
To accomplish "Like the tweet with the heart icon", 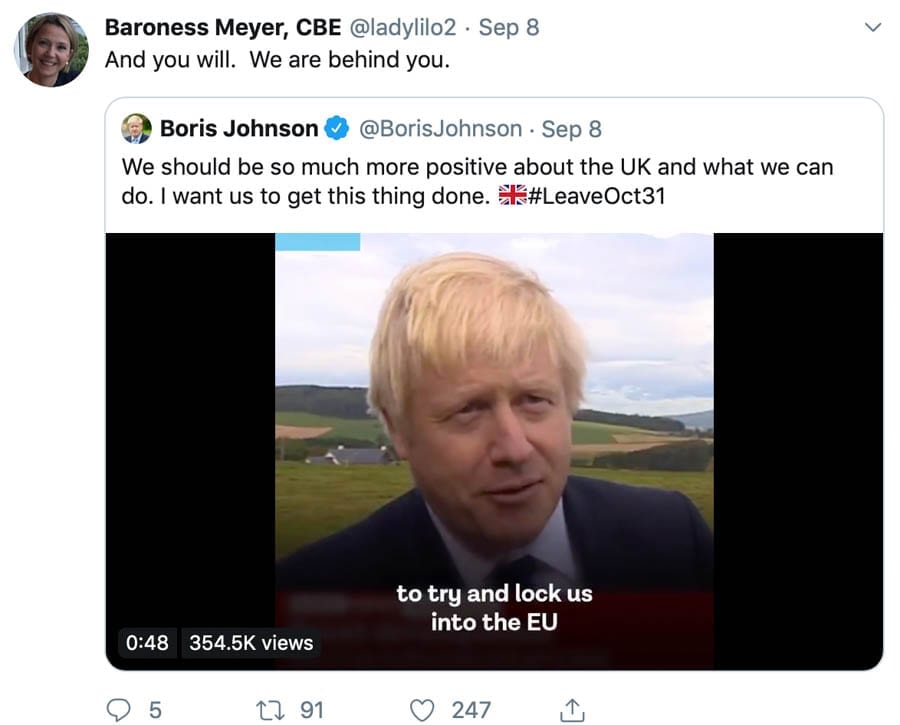I will click(424, 710).
